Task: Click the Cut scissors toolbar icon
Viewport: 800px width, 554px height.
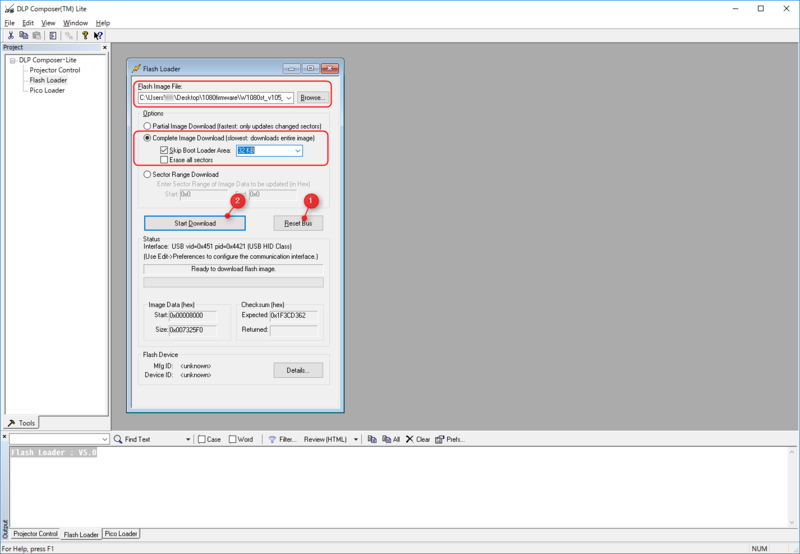Action: (10, 35)
